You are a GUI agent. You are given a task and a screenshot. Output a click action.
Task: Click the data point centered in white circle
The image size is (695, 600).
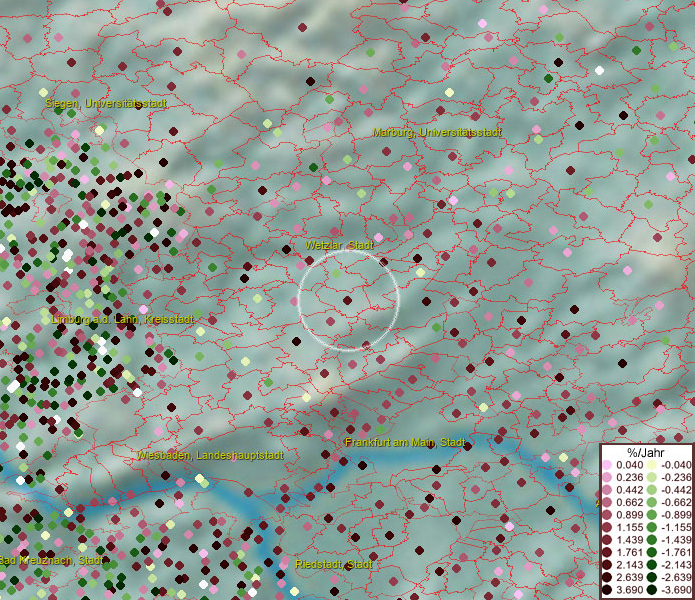pos(347,299)
